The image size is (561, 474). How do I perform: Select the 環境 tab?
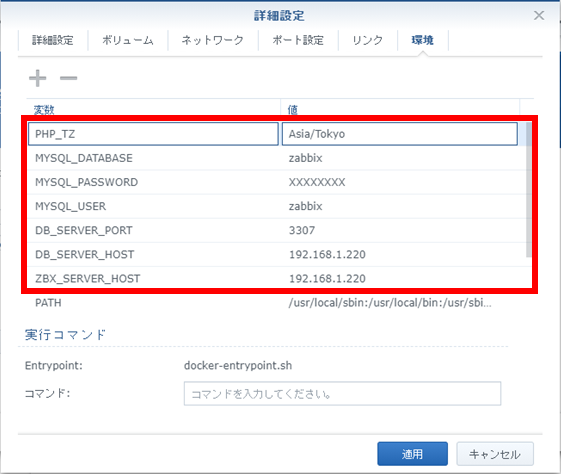423,40
